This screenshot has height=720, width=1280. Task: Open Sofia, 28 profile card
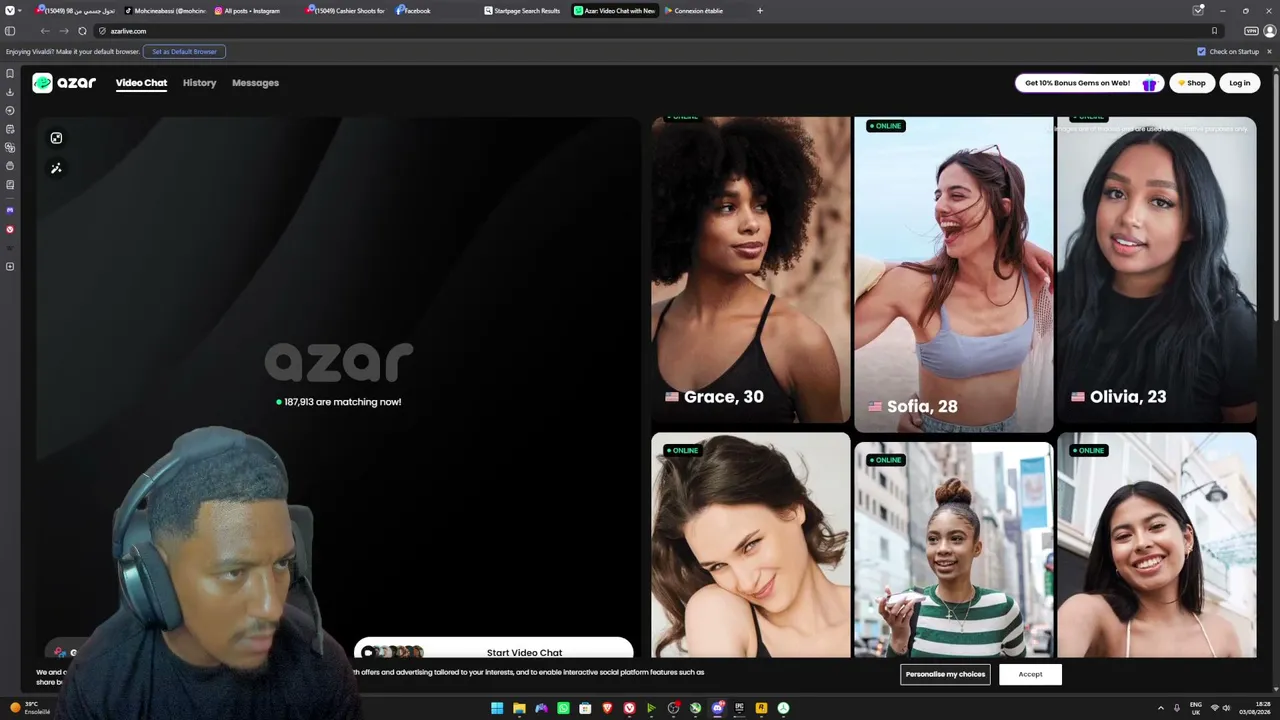[x=953, y=275]
